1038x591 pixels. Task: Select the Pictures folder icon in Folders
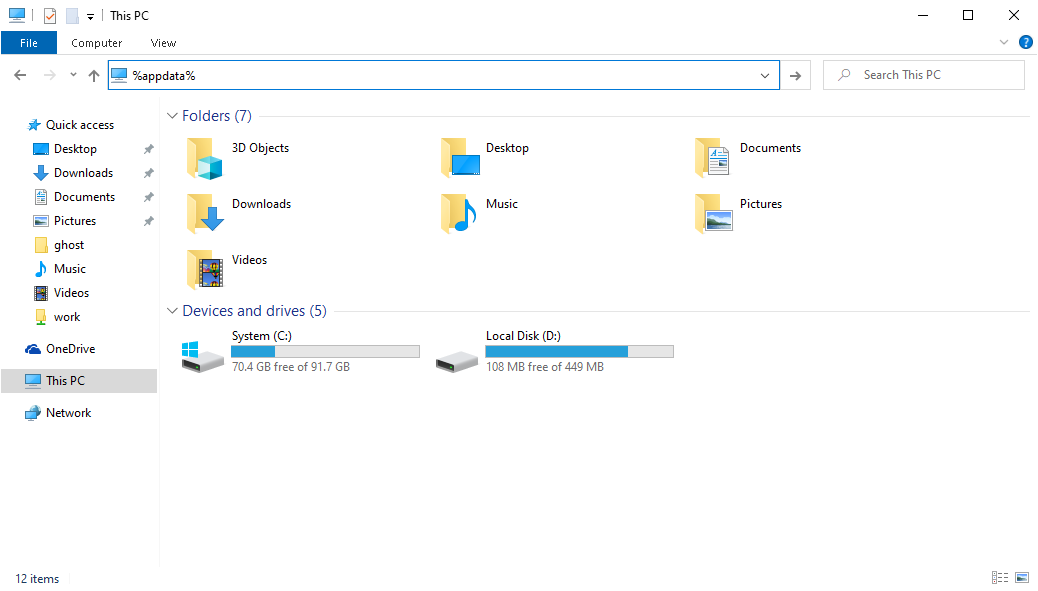point(714,213)
